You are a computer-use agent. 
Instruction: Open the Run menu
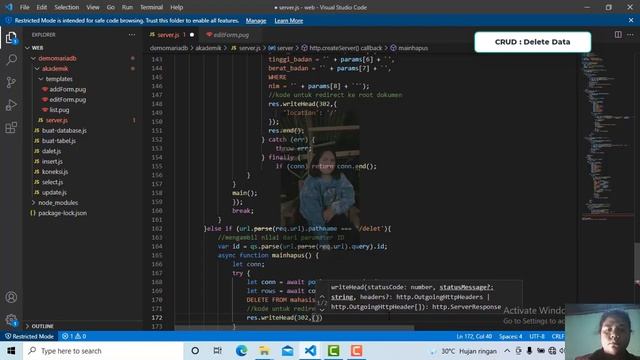click(127, 7)
